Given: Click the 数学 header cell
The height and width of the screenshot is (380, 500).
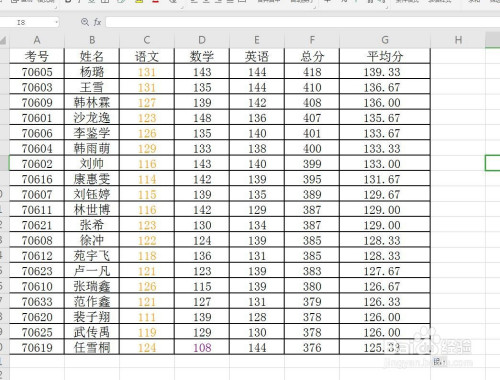Looking at the screenshot, I should click(202, 56).
